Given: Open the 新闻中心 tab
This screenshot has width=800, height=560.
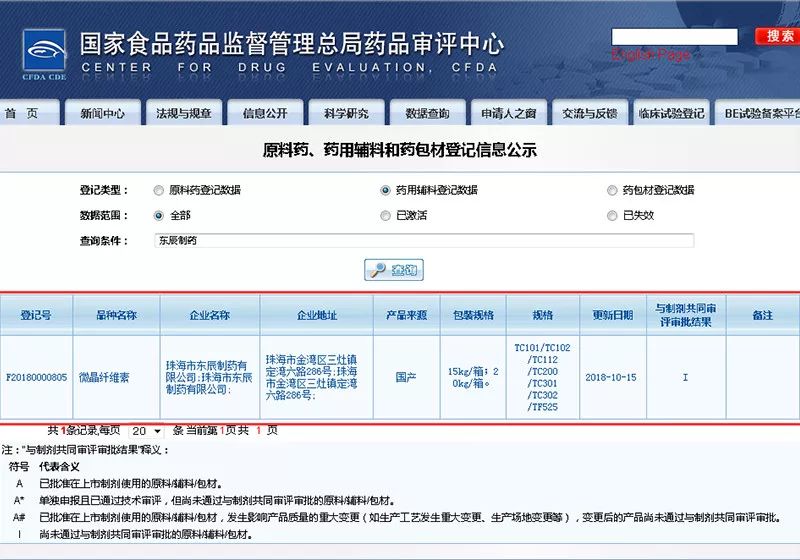Looking at the screenshot, I should click(x=103, y=113).
